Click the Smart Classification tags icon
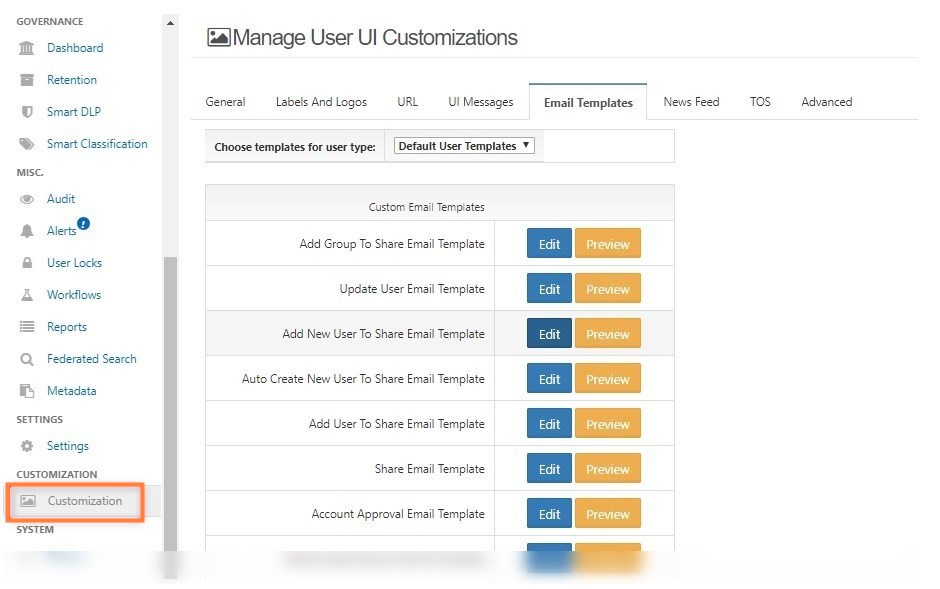 (25, 143)
